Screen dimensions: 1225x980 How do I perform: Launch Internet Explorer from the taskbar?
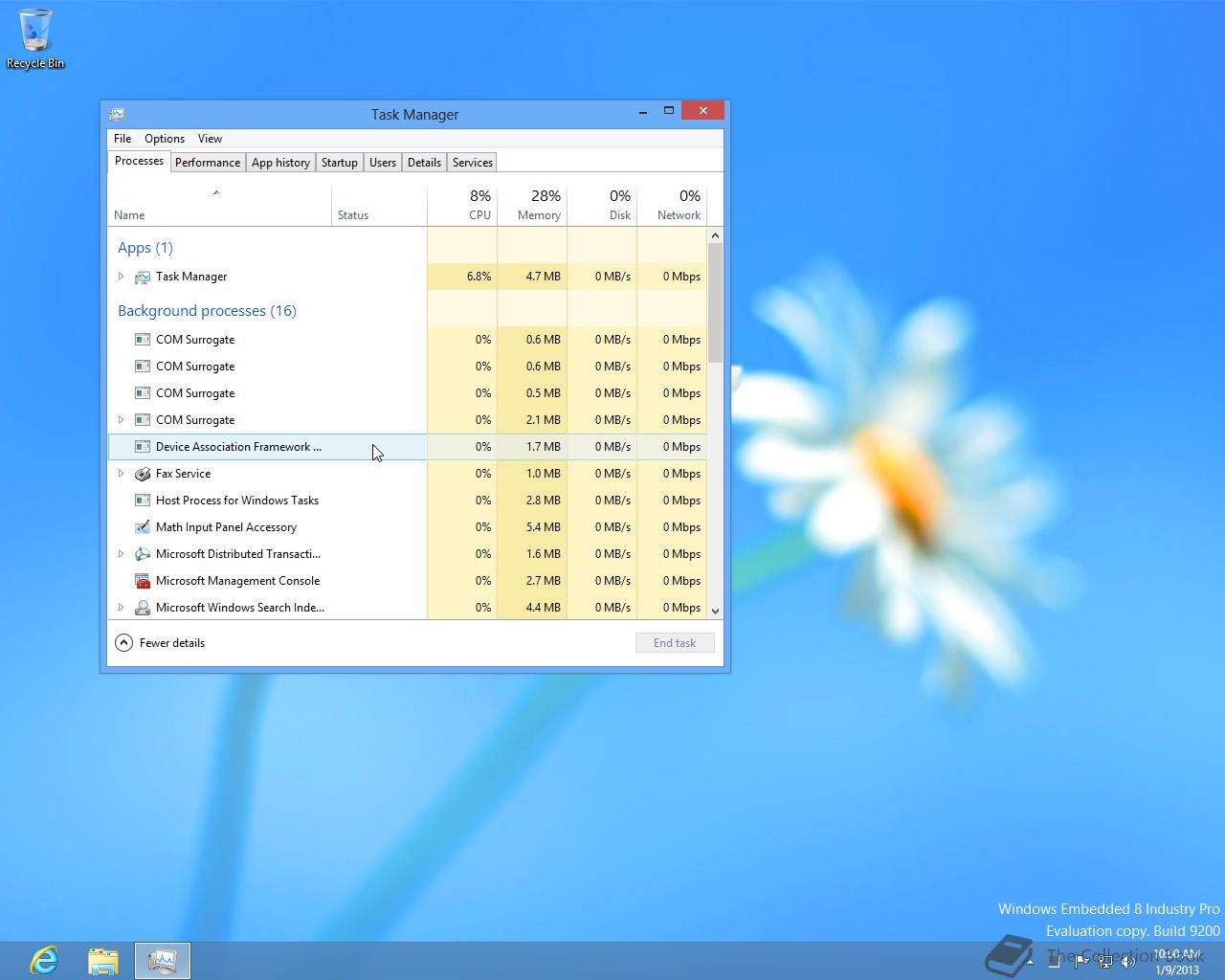click(x=44, y=960)
